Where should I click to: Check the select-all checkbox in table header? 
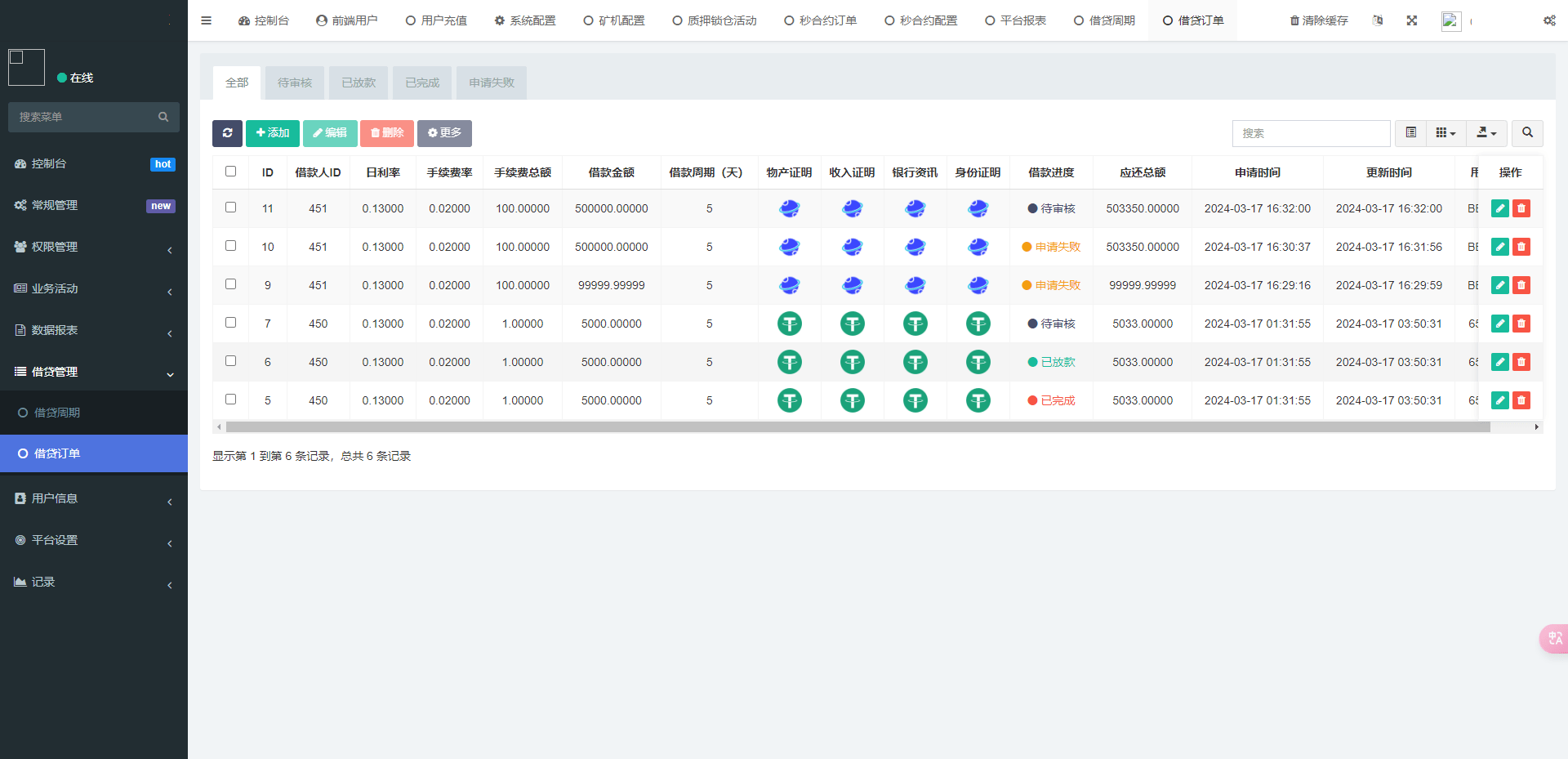[x=230, y=172]
